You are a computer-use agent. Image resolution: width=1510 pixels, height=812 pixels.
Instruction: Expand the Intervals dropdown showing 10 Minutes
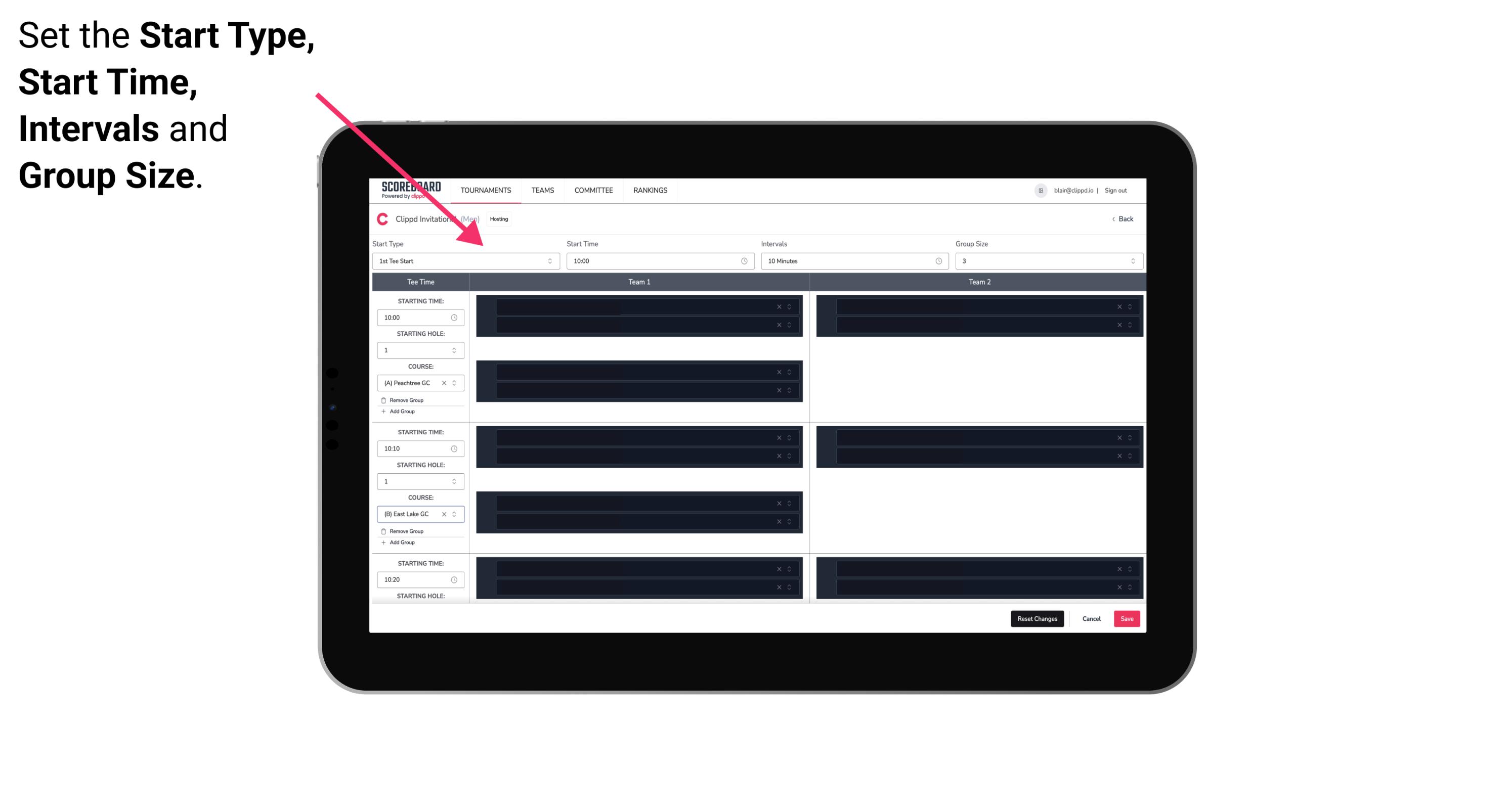(x=852, y=261)
